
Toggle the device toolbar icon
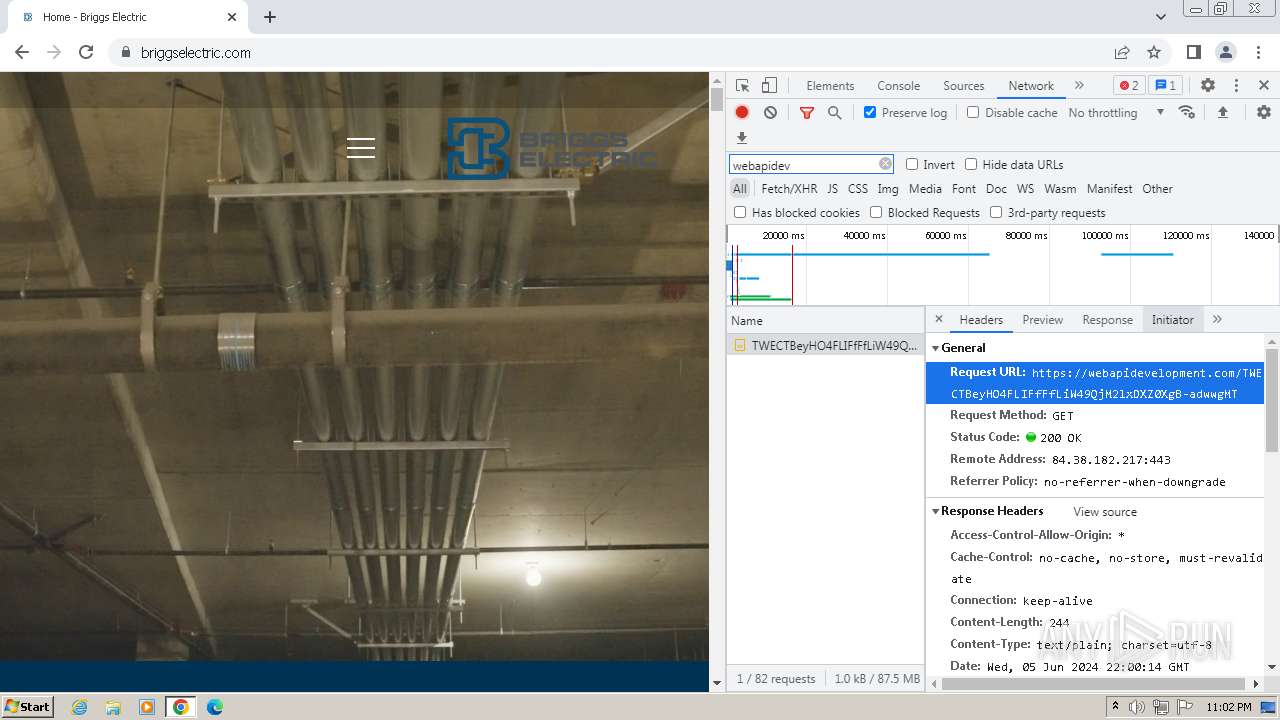pos(769,86)
